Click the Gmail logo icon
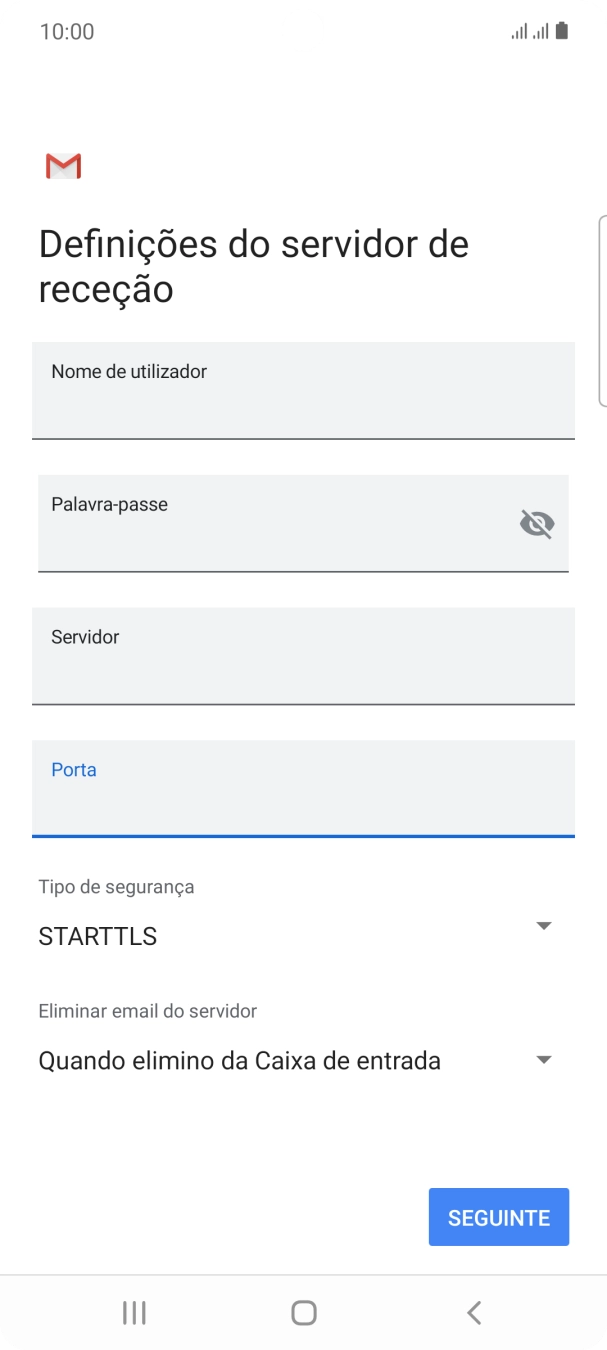This screenshot has width=607, height=1350. tap(62, 165)
